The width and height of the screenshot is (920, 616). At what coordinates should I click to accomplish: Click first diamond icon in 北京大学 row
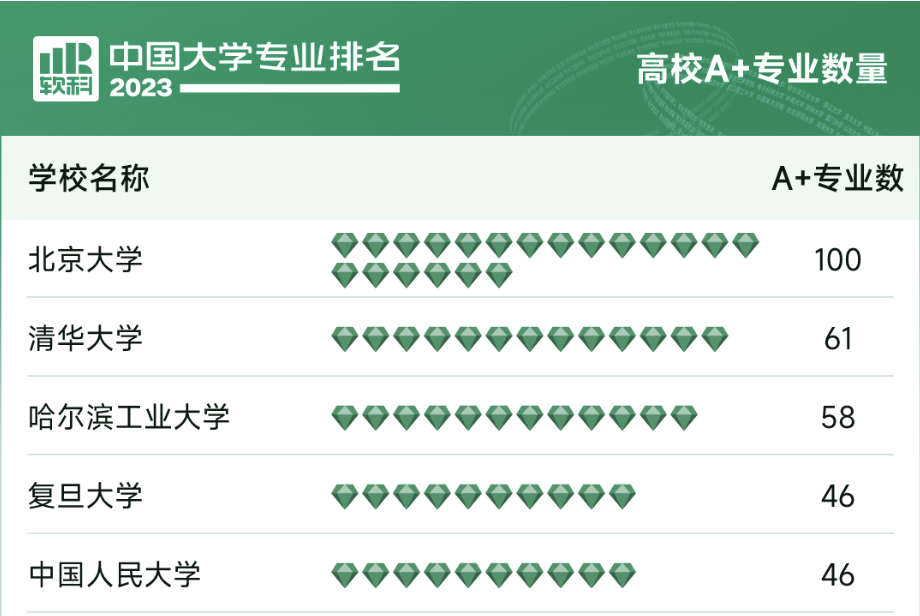pyautogui.click(x=344, y=244)
